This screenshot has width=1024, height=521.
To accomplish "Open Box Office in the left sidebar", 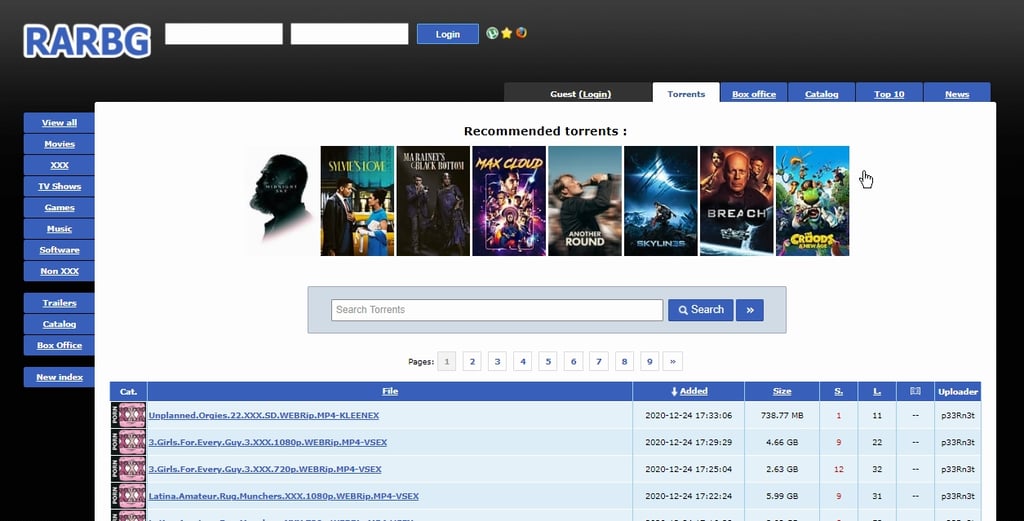I will [59, 345].
